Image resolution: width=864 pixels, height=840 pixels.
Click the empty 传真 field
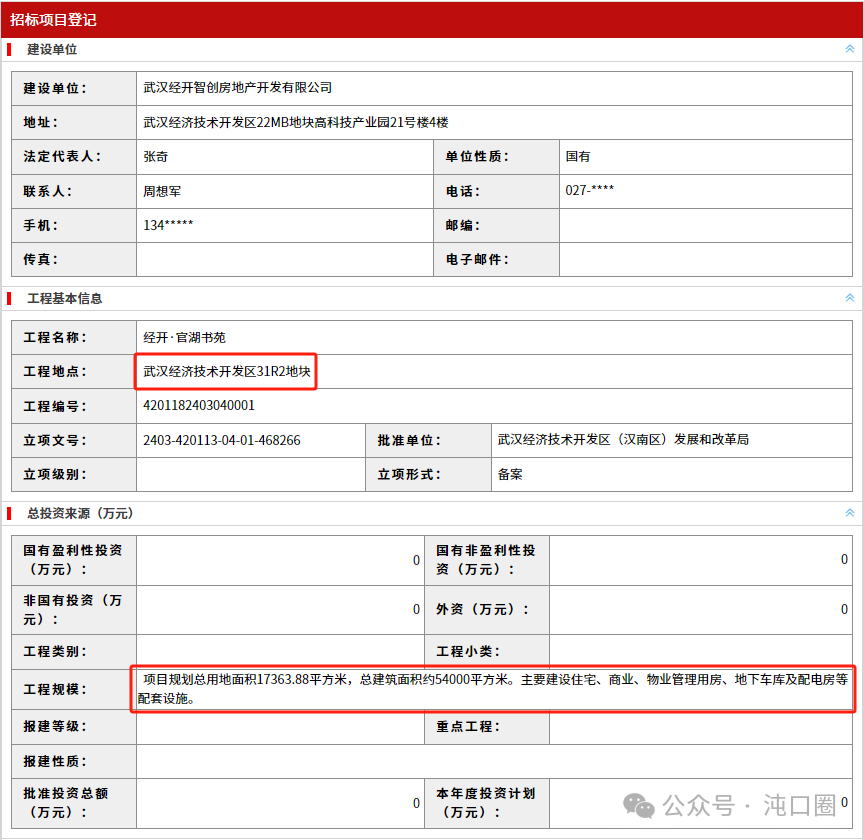tap(284, 259)
